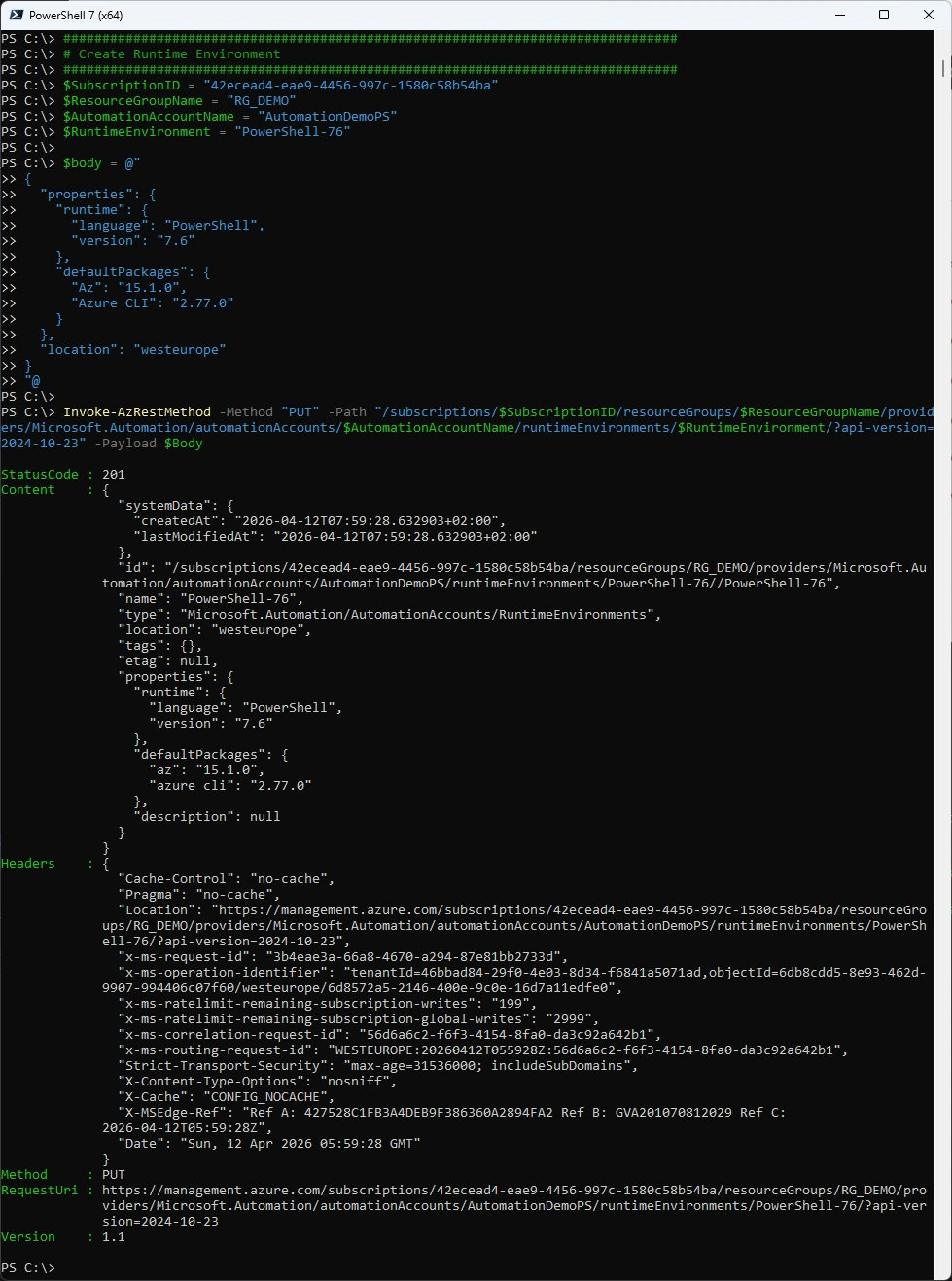Click the "# Create Runtime Environment" comment

coord(172,54)
